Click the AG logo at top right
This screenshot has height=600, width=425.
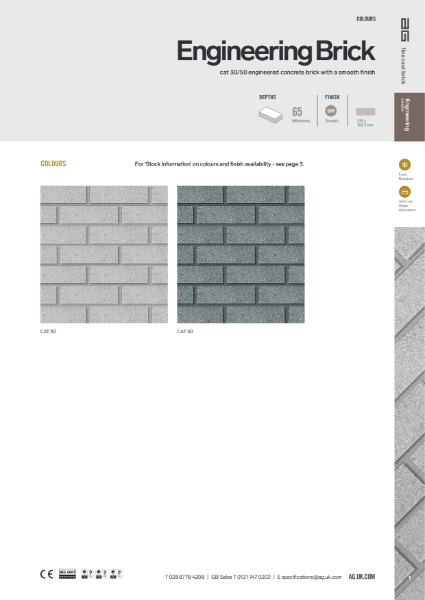tap(405, 29)
